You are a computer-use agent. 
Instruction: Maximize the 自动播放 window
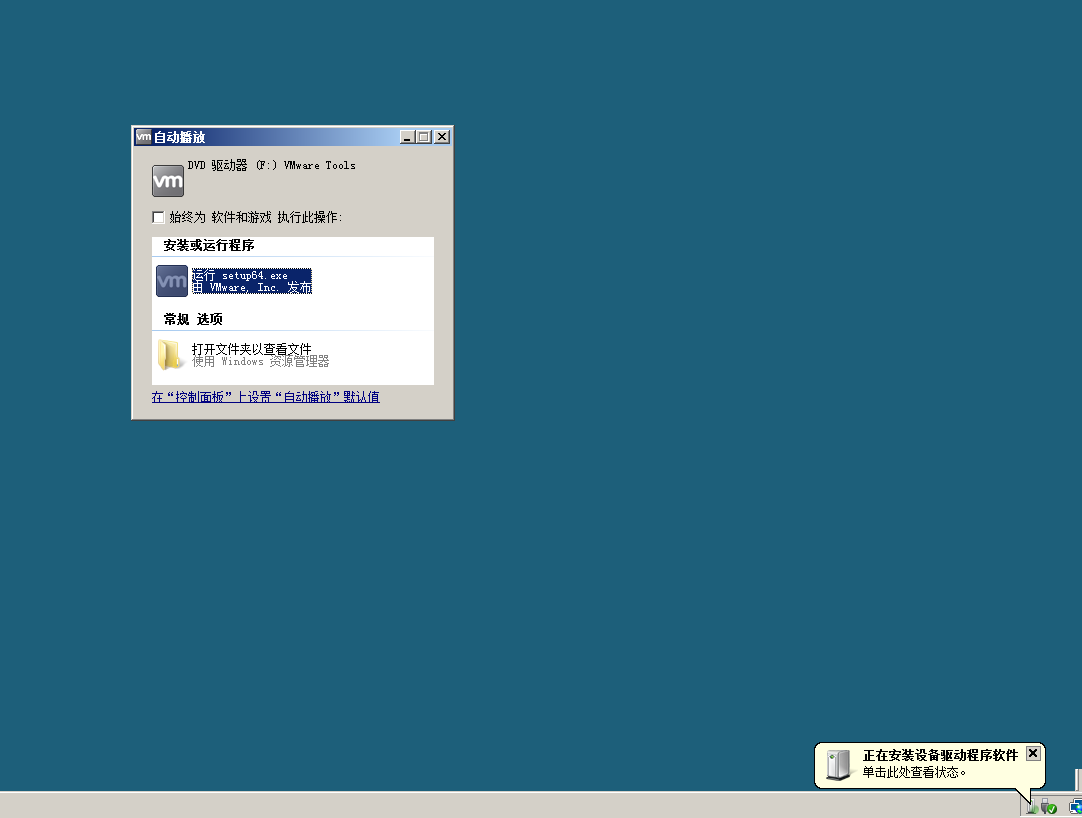[423, 136]
